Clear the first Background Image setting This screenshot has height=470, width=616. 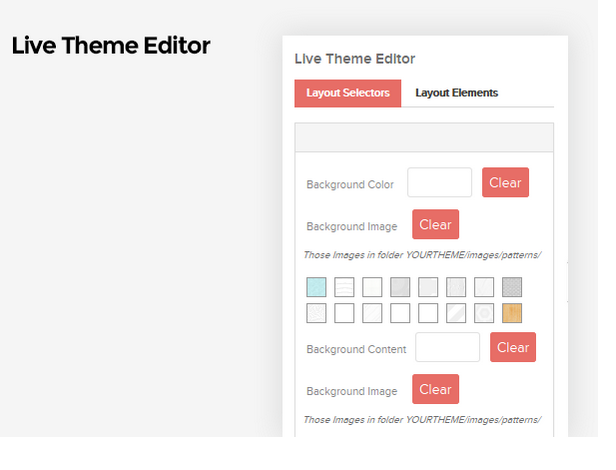(x=435, y=224)
